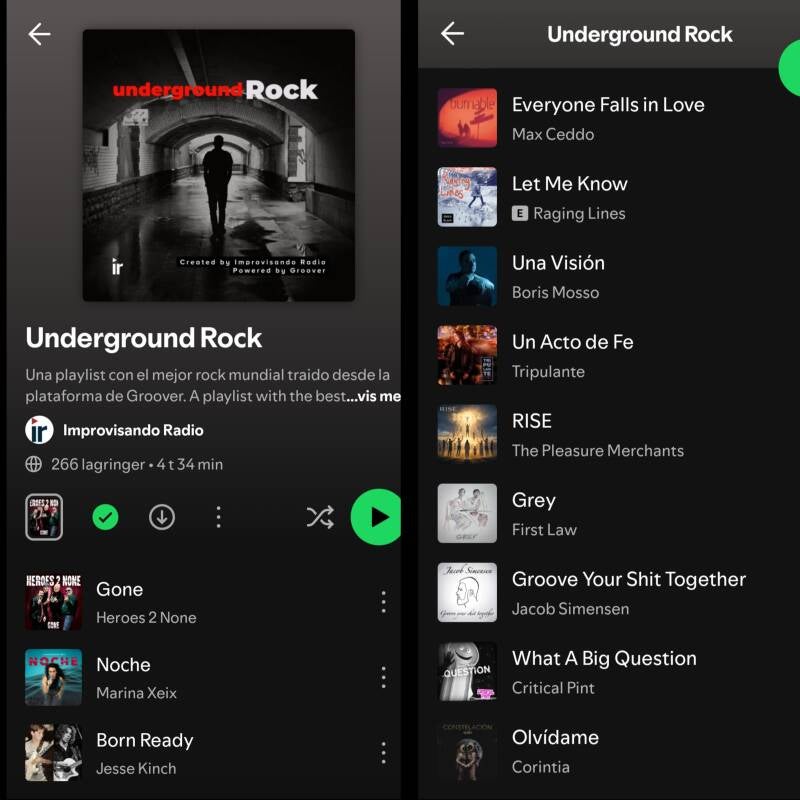Click the artist name 'Jesse Kinch'
Image resolution: width=800 pixels, height=800 pixels.
point(136,768)
